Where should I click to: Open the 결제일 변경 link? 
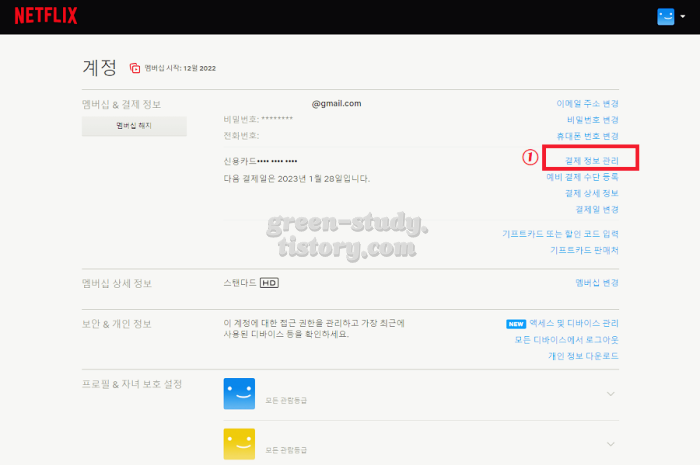pos(597,209)
